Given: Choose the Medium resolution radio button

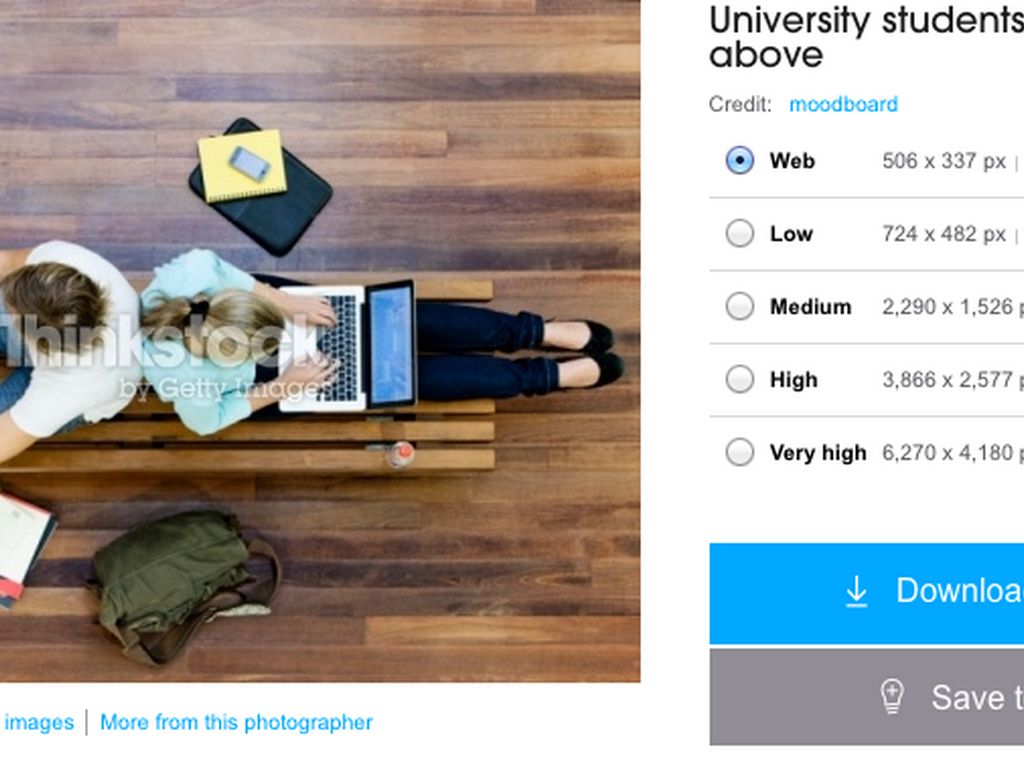Looking at the screenshot, I should [740, 306].
